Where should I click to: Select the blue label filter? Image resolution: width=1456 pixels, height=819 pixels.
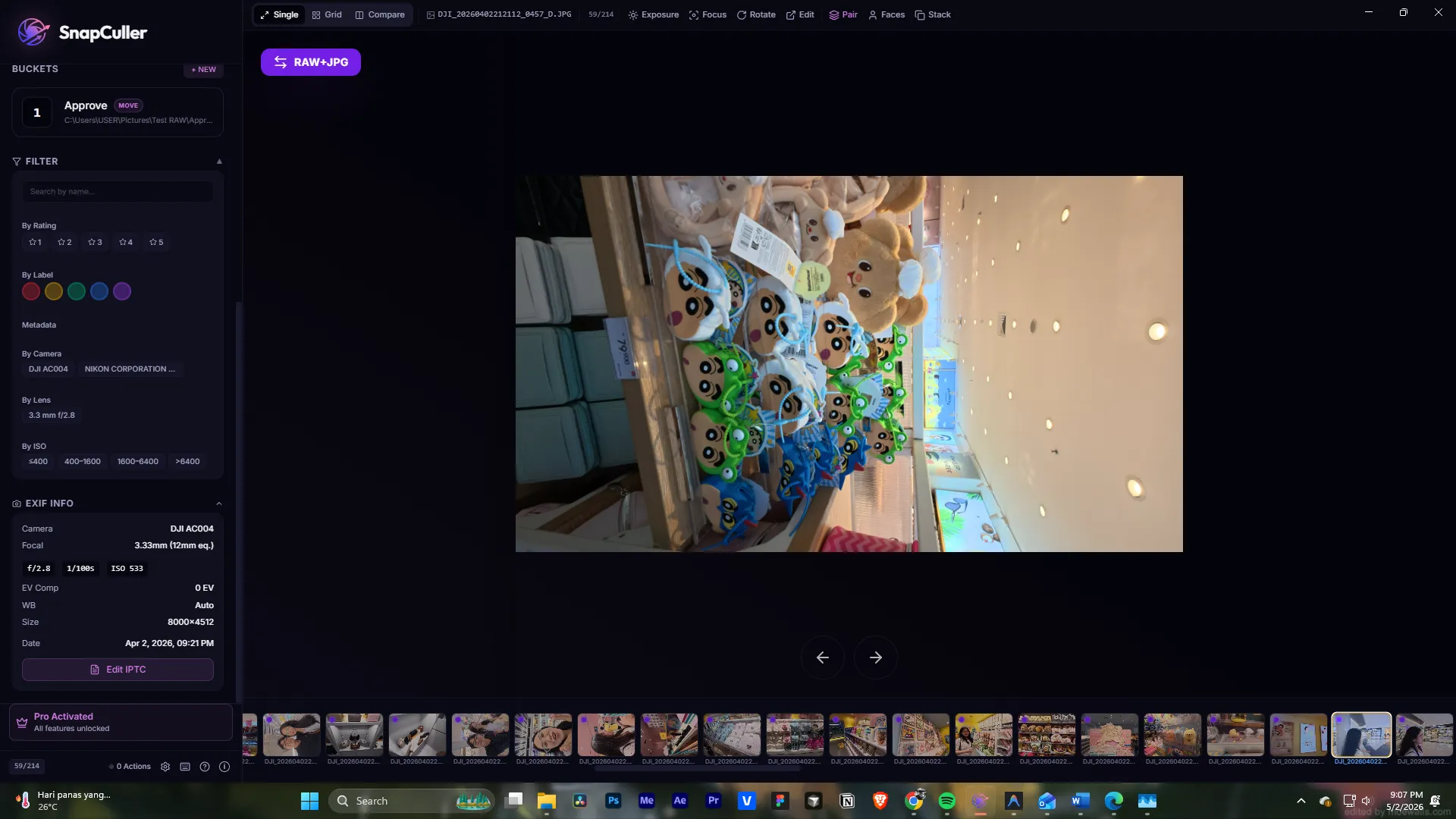point(99,291)
